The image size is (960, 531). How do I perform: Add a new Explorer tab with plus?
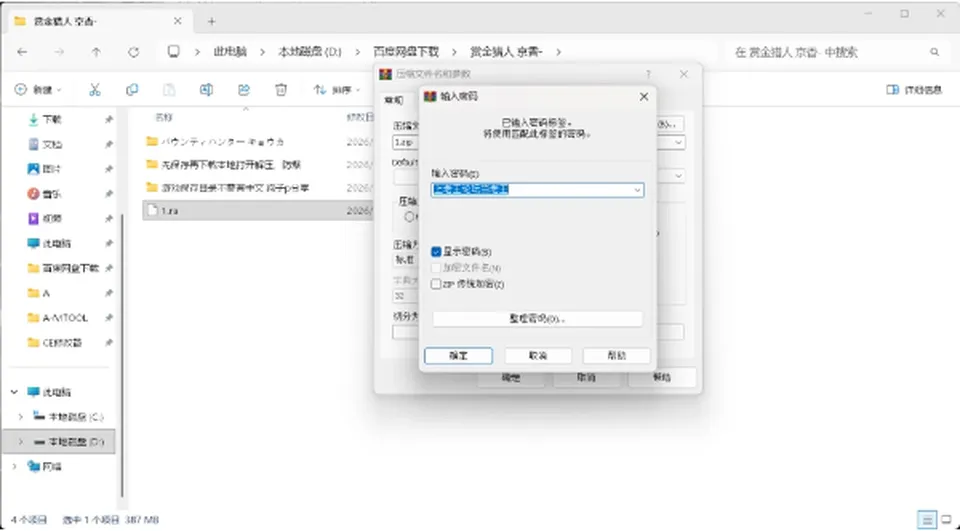tap(211, 21)
